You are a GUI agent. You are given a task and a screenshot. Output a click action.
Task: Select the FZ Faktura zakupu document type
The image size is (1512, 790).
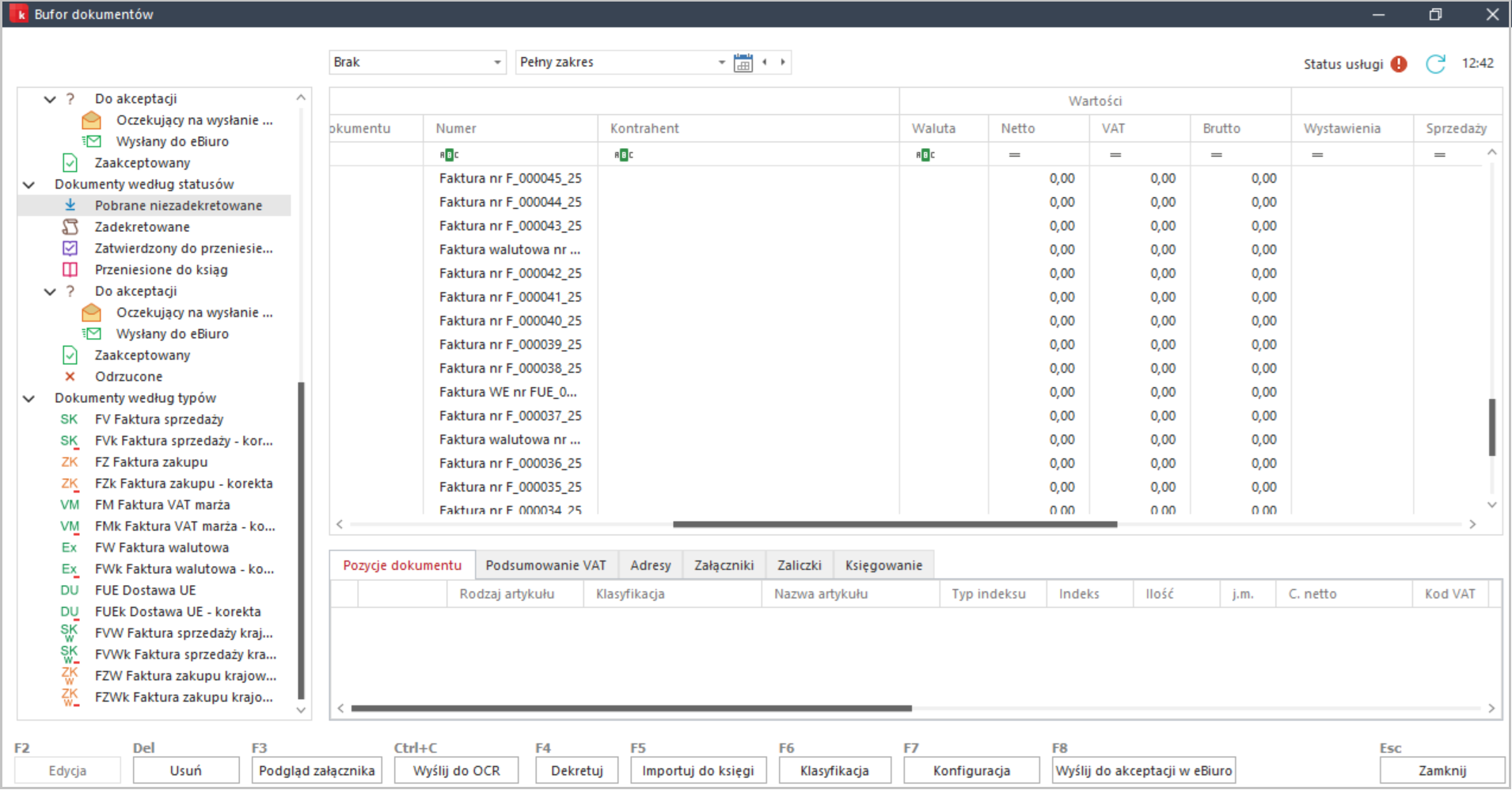pos(150,462)
